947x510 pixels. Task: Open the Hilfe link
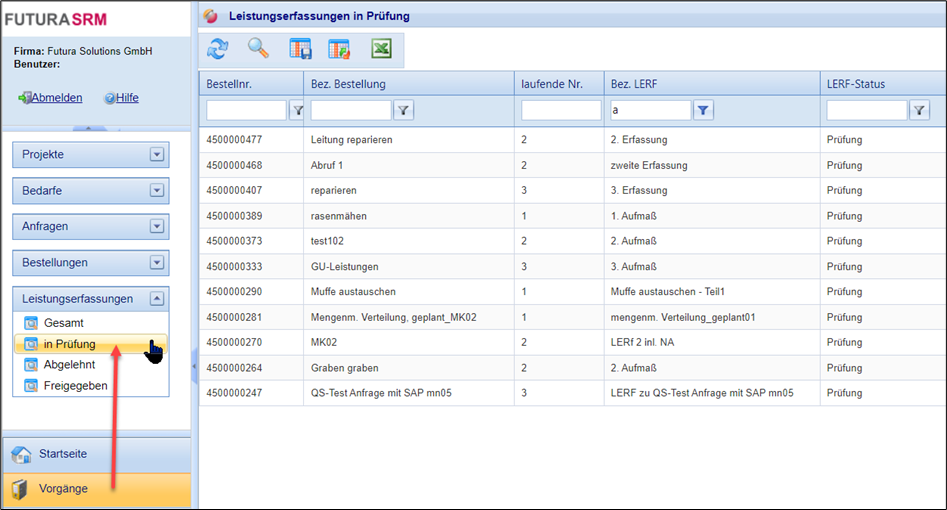tap(126, 98)
